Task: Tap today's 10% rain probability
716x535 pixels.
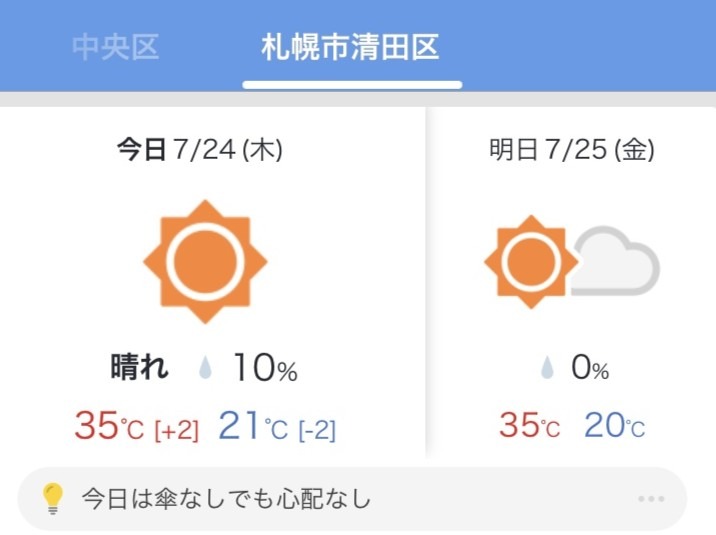Action: click(x=265, y=369)
